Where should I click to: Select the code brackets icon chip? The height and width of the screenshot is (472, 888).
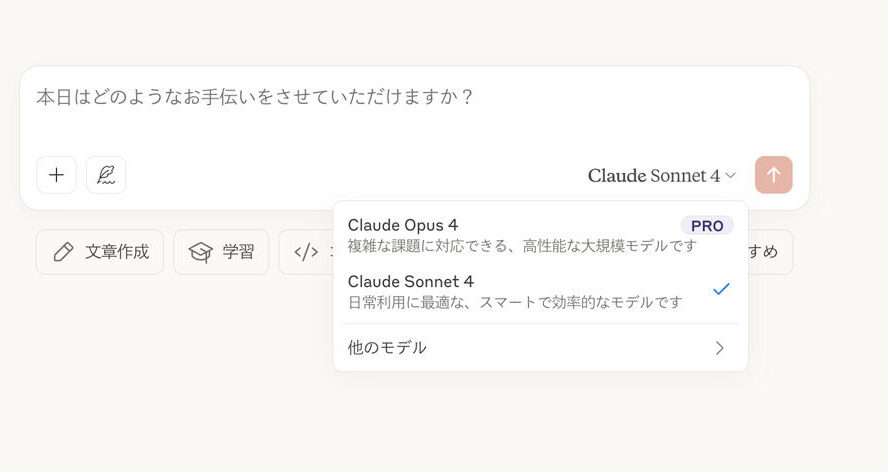(306, 252)
